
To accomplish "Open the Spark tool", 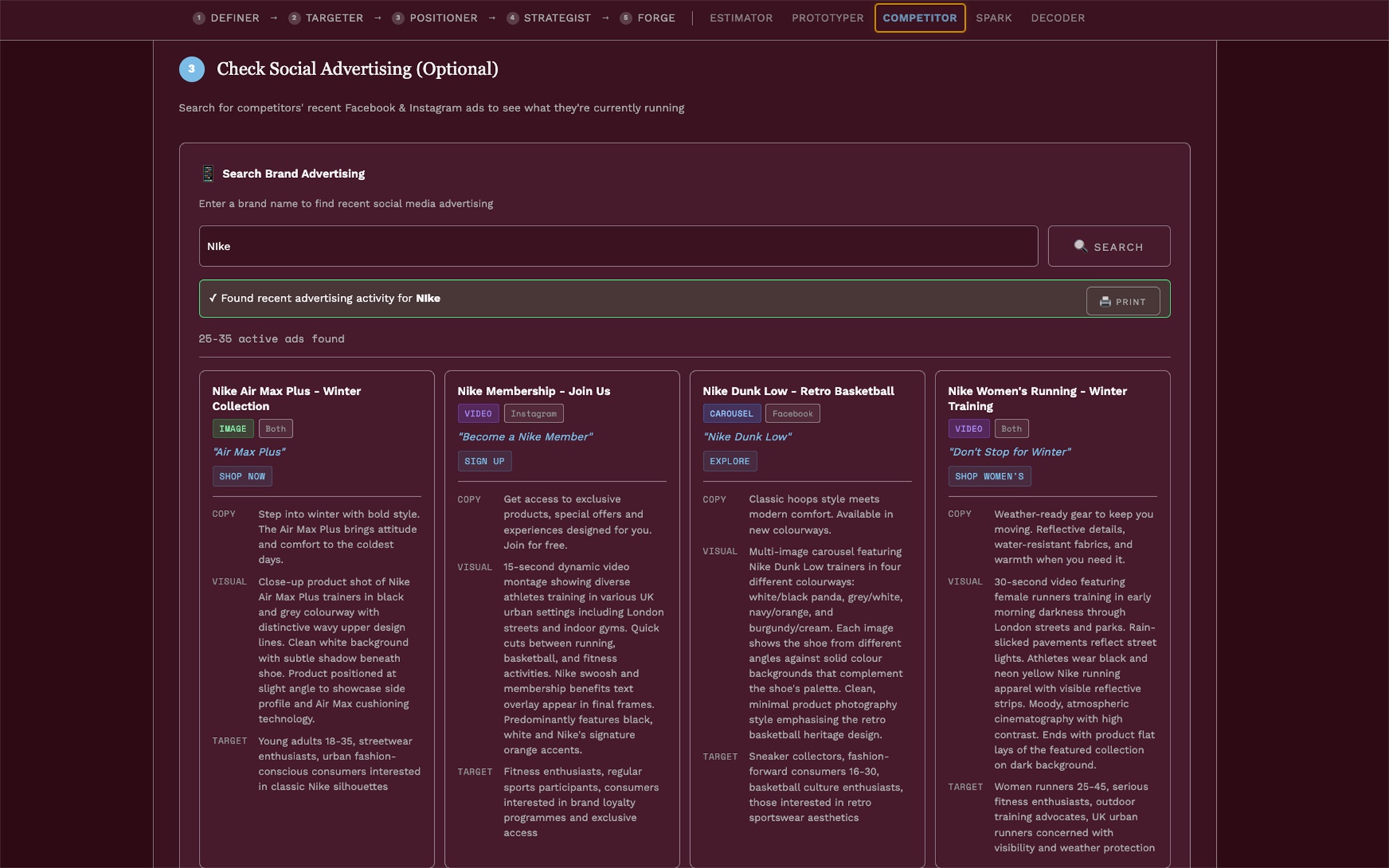I will pyautogui.click(x=993, y=18).
